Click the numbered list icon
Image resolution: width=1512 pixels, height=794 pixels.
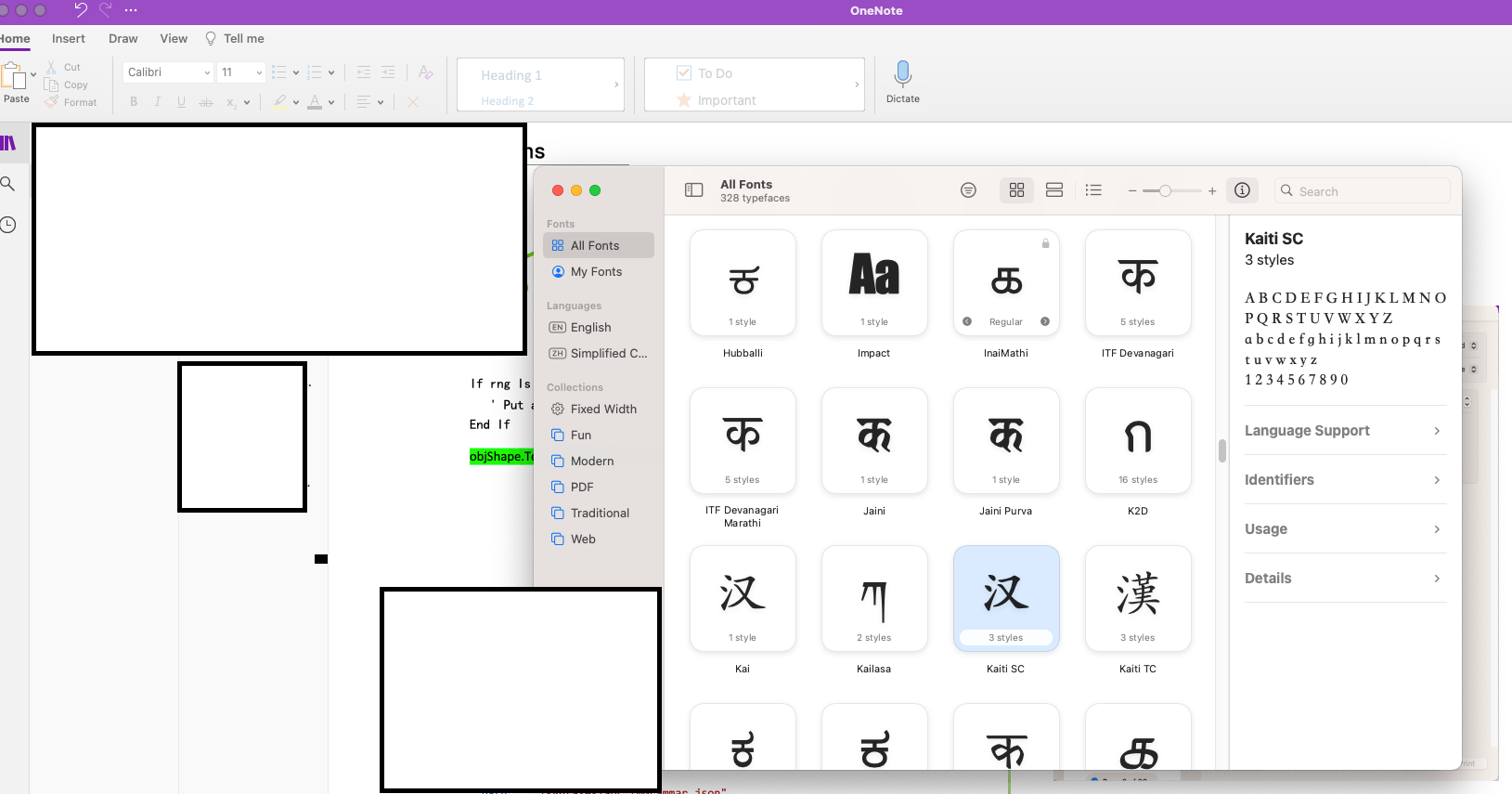click(315, 72)
